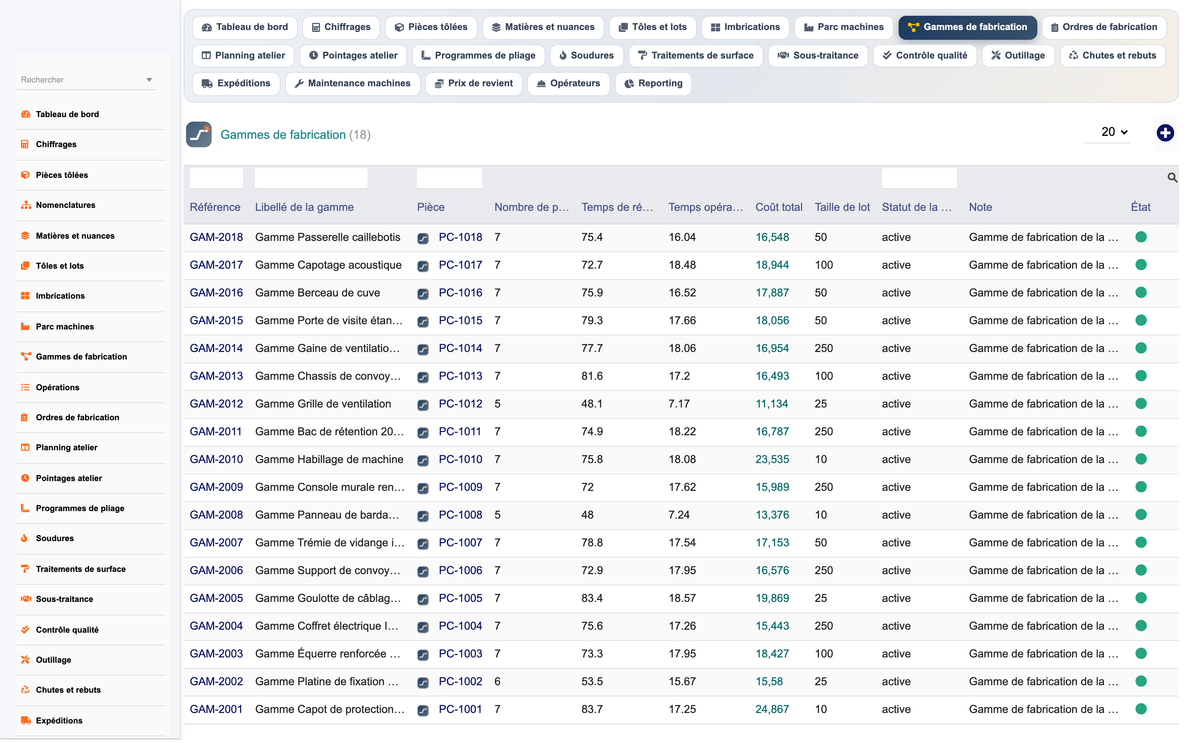Sort by État column header
1200x743 pixels.
tap(1141, 208)
